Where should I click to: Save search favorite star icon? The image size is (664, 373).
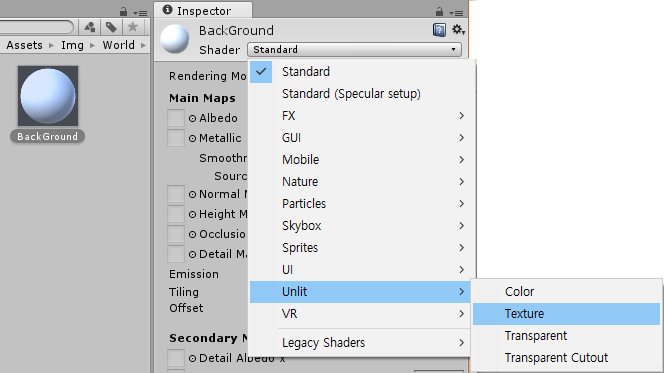(x=133, y=27)
